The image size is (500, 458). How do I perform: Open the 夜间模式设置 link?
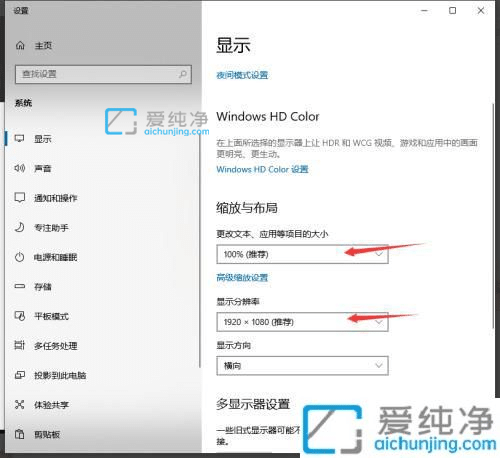pos(242,75)
